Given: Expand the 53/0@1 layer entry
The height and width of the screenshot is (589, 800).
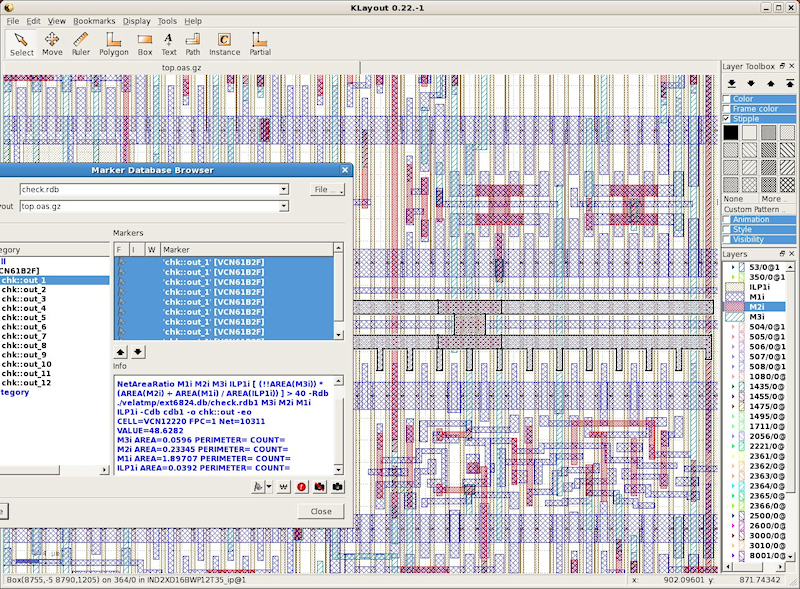Looking at the screenshot, I should [x=733, y=268].
